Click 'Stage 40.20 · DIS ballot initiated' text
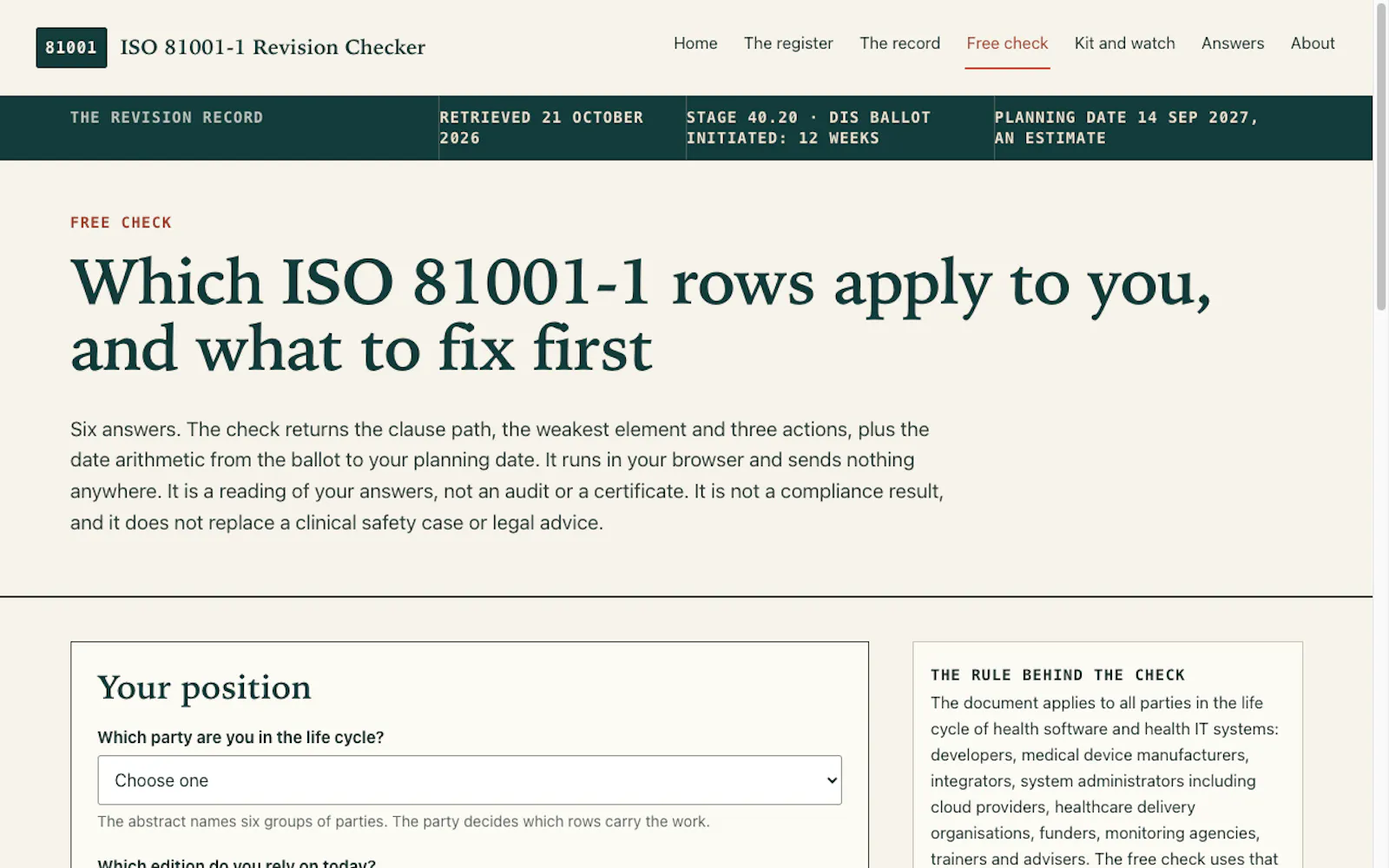This screenshot has width=1389, height=868. 808,128
